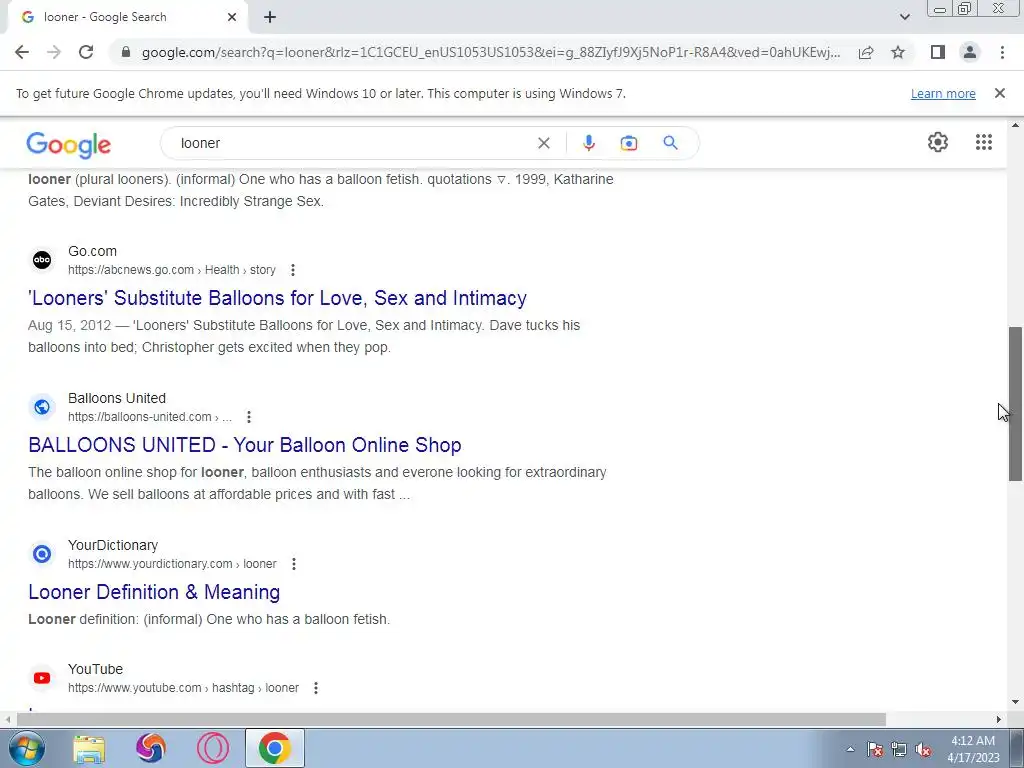The image size is (1024, 768).
Task: Click the YouTube favicon
Action: (x=42, y=678)
